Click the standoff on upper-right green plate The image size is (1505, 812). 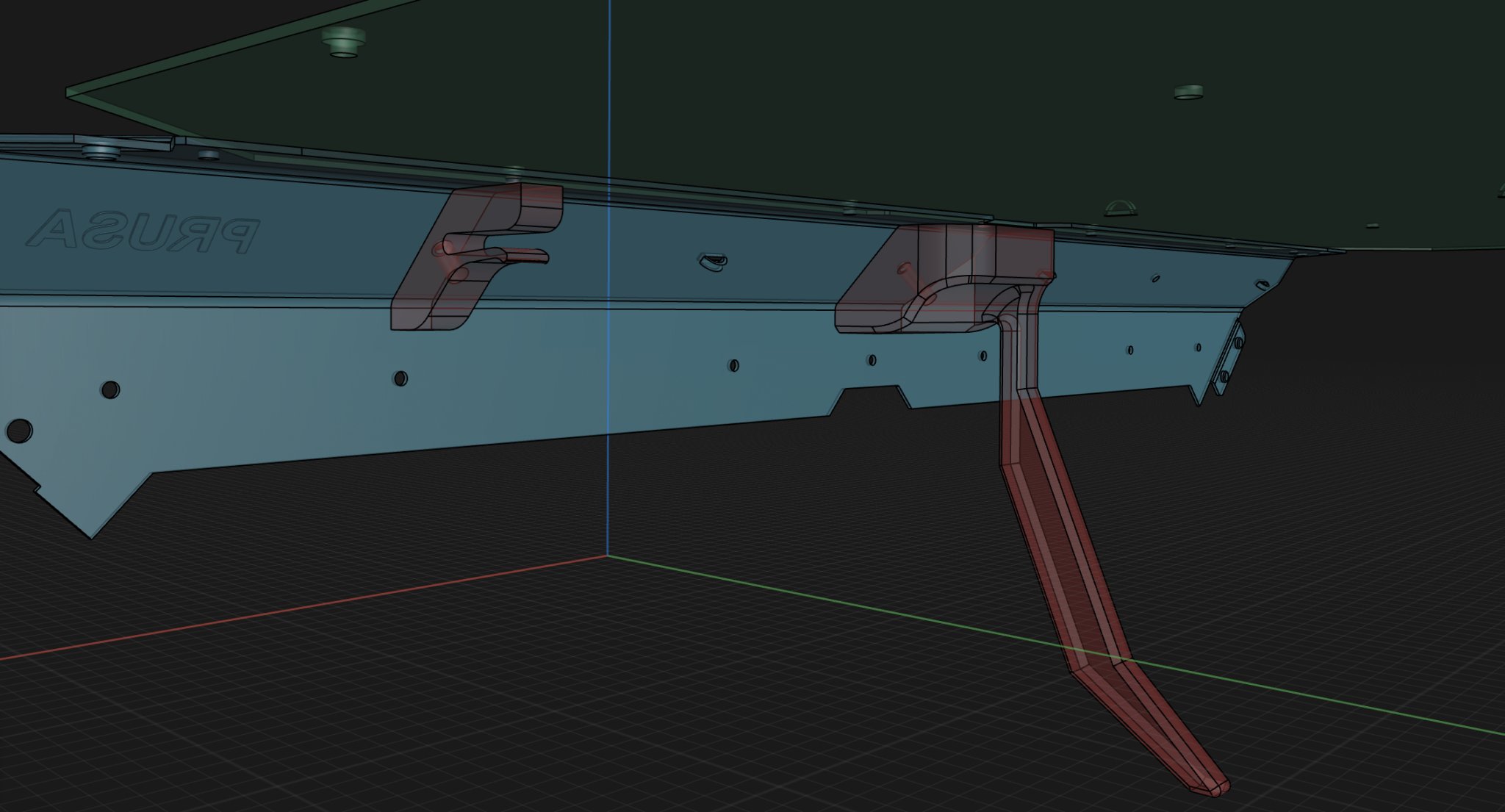pos(1188,93)
